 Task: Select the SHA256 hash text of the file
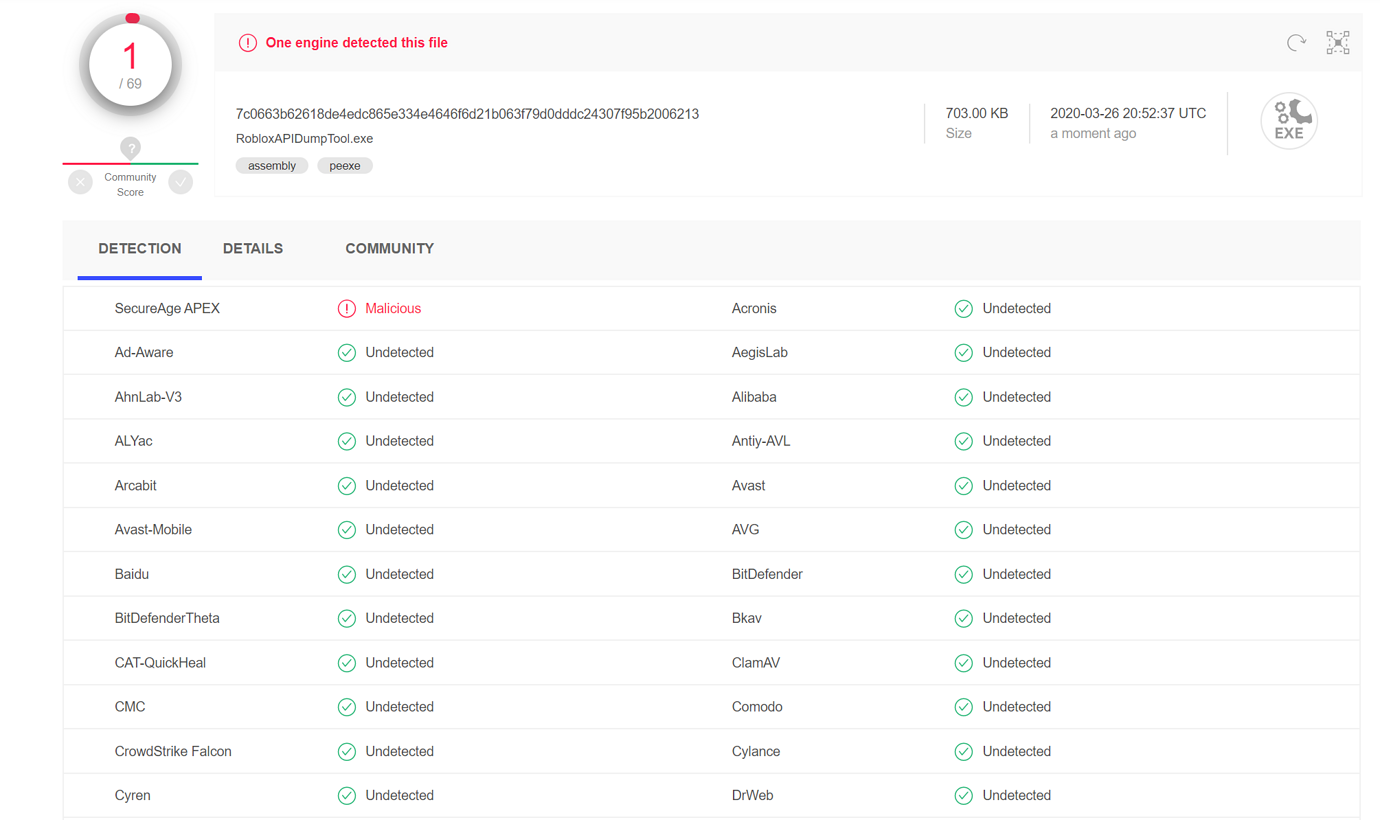coord(467,114)
